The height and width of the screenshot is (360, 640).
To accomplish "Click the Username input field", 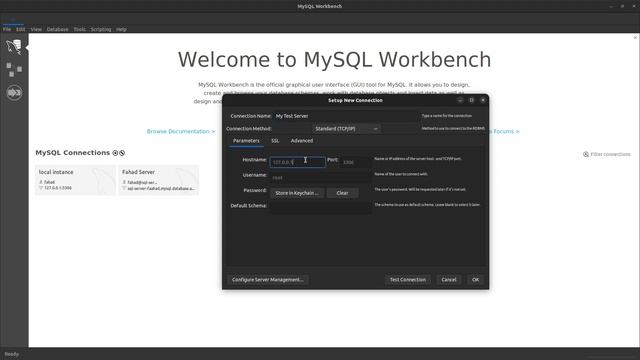I will [320, 178].
